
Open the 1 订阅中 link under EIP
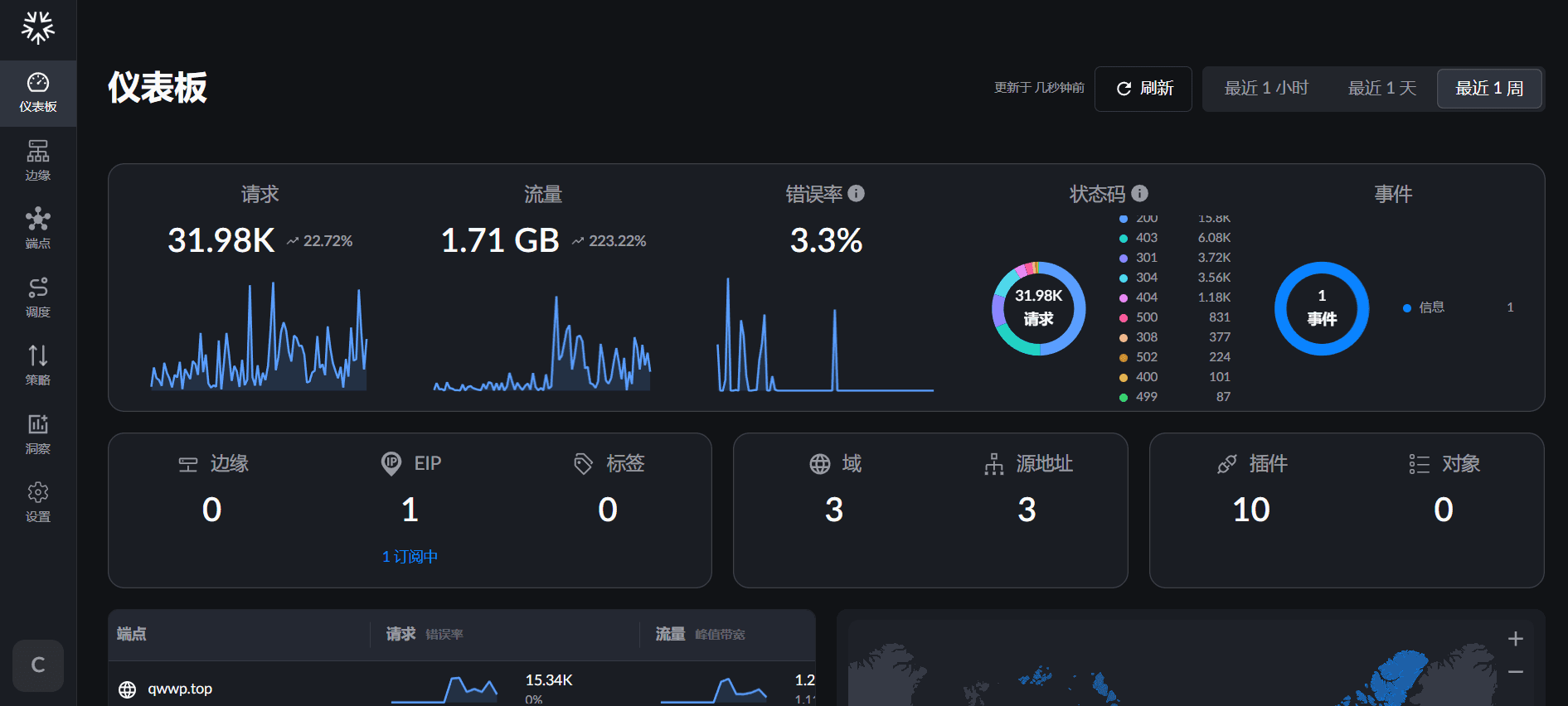410,557
